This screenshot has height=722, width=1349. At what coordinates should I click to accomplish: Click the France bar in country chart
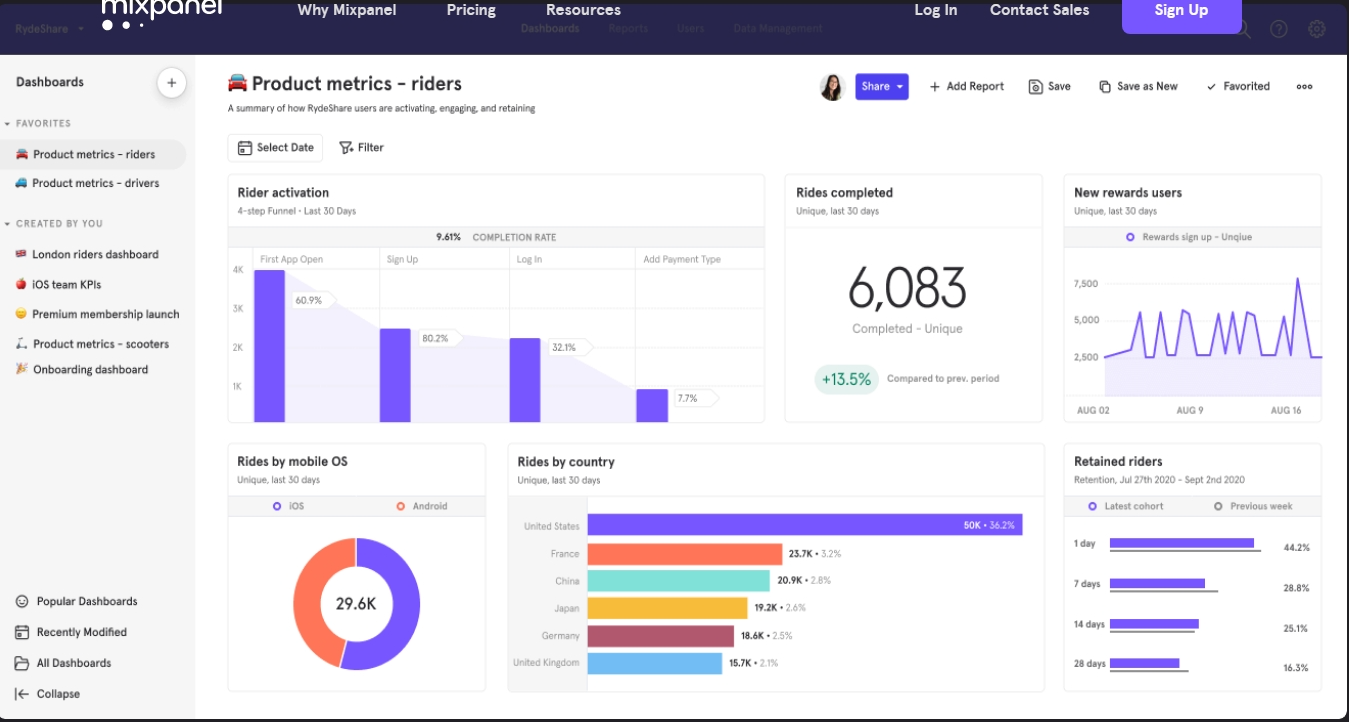pyautogui.click(x=685, y=554)
